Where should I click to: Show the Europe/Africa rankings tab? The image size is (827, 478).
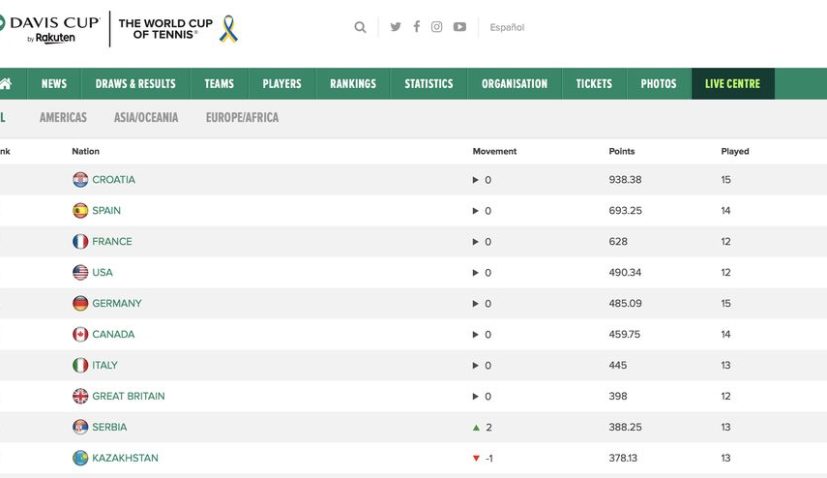[242, 118]
